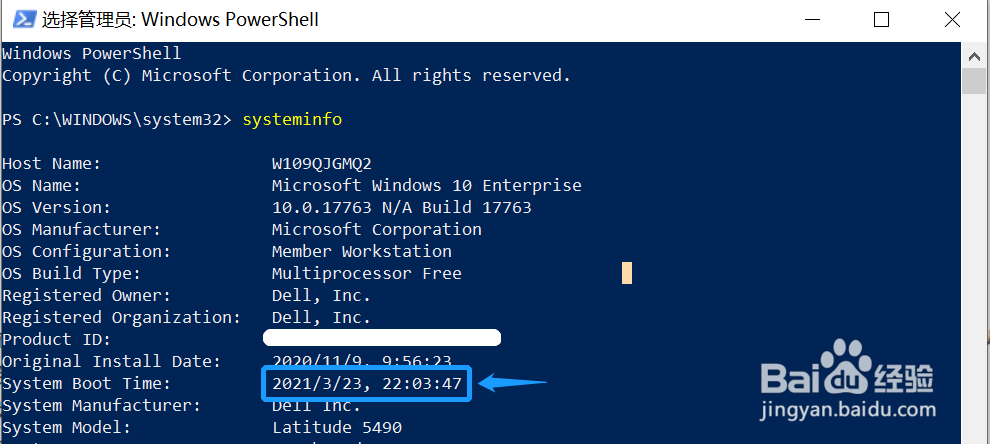Click the whited-out Product ID value
990x444 pixels.
pyautogui.click(x=382, y=339)
